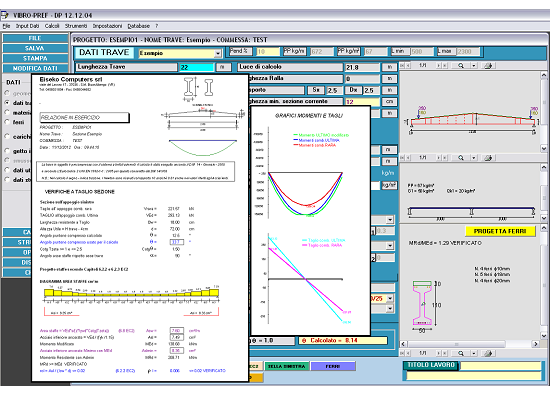Screen dimensions: 550x400
Task: Open the combo box below the 0.3 field
Action: click(x=390, y=246)
